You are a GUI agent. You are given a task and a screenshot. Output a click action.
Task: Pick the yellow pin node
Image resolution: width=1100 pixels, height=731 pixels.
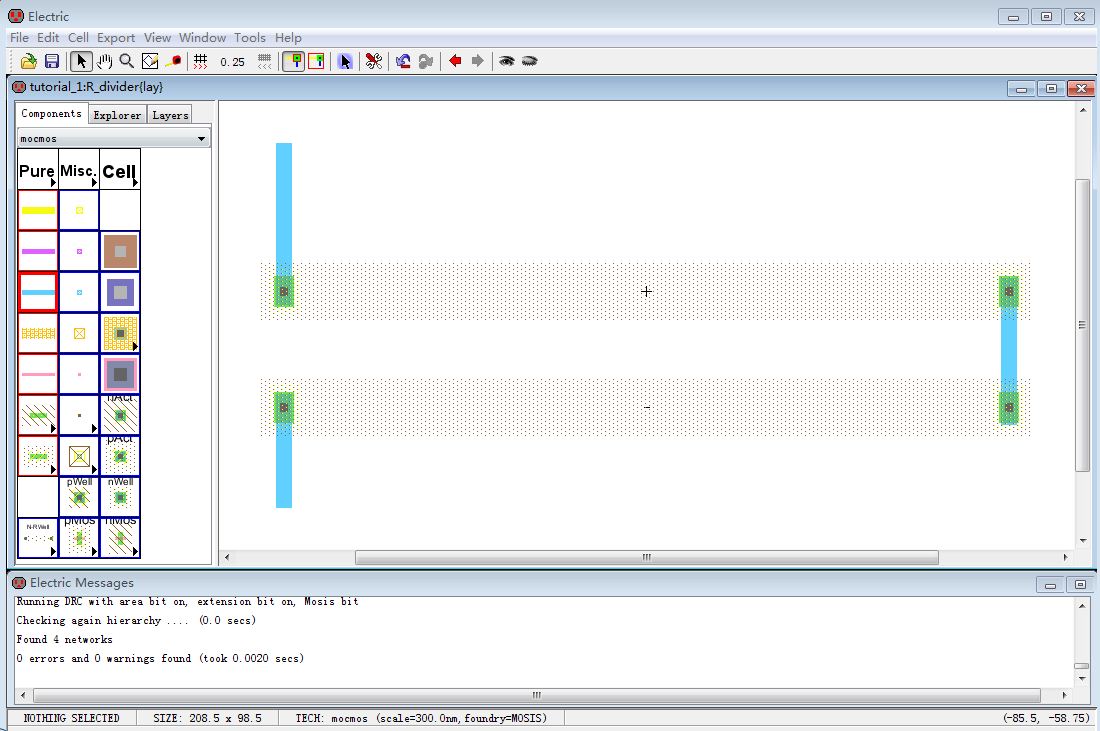click(79, 210)
